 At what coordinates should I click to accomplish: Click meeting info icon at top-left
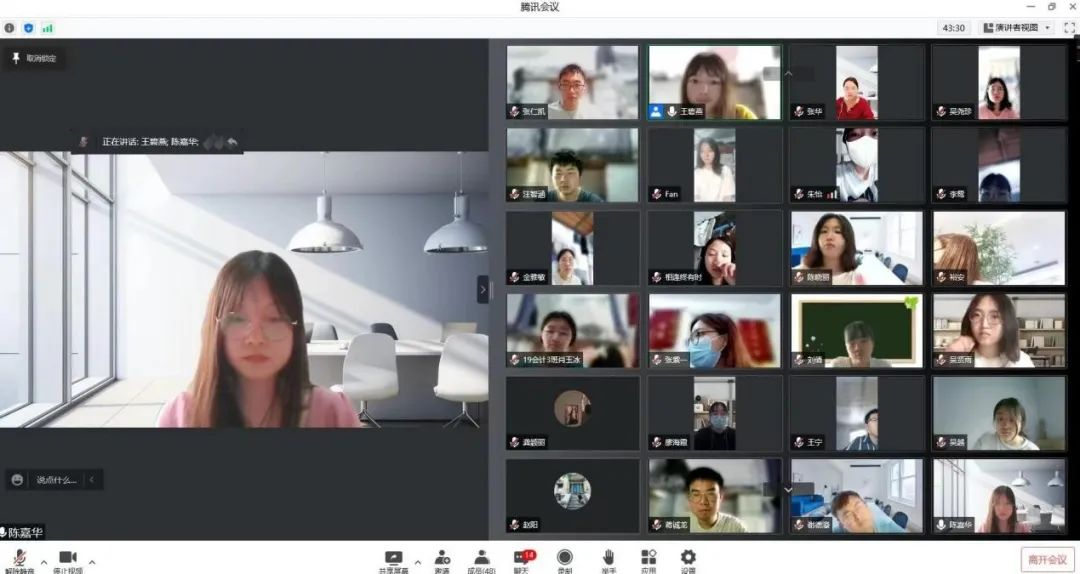10,28
